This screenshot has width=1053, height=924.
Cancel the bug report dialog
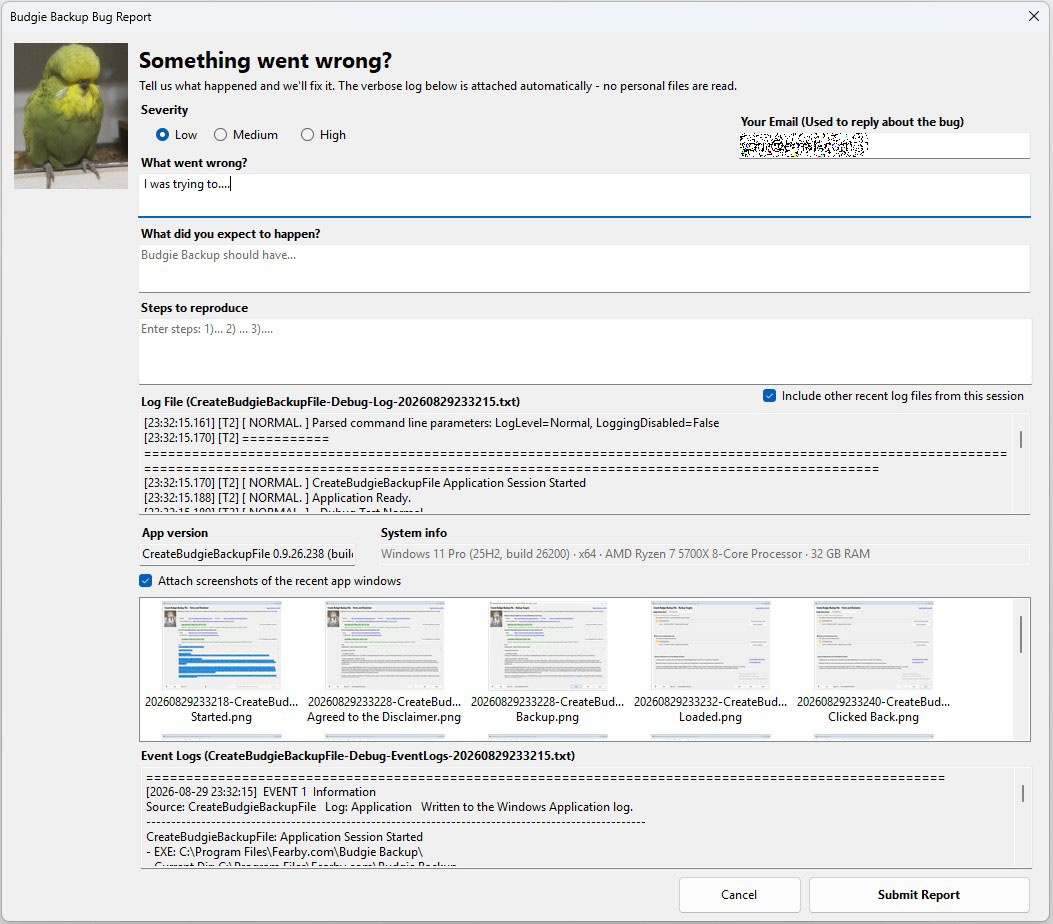(x=739, y=895)
